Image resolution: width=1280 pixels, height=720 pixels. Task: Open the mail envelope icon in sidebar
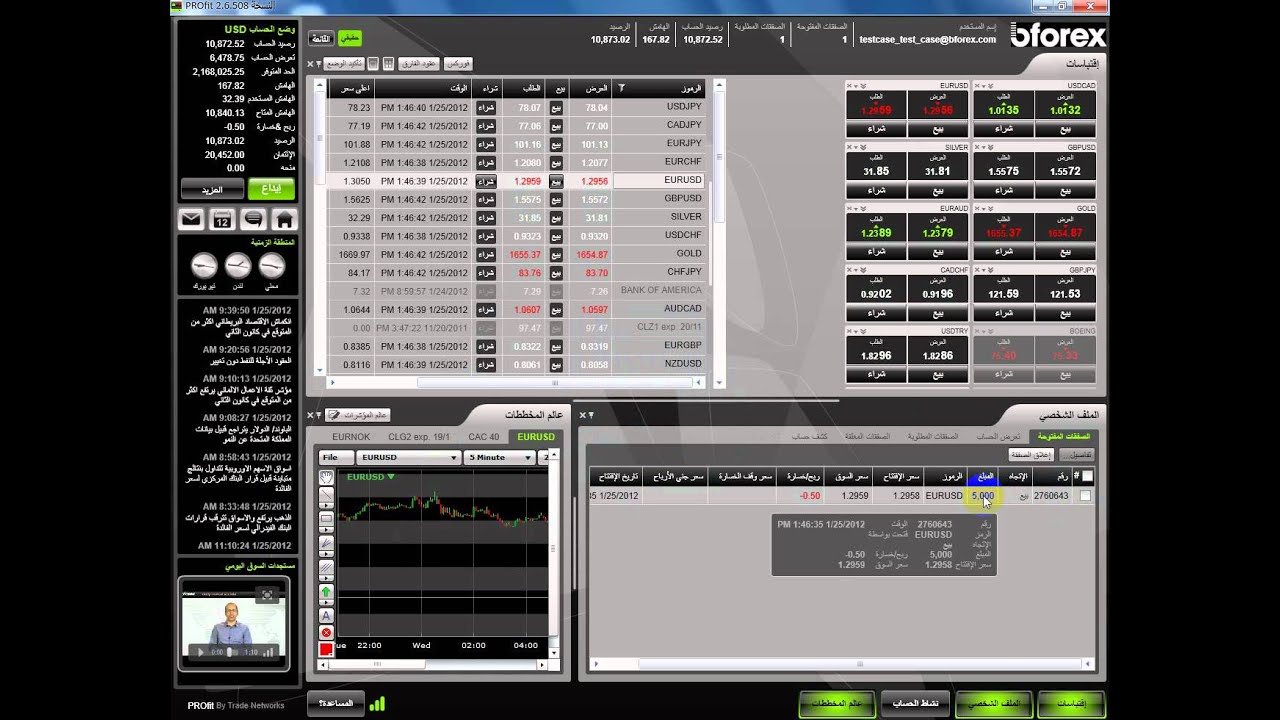(191, 220)
